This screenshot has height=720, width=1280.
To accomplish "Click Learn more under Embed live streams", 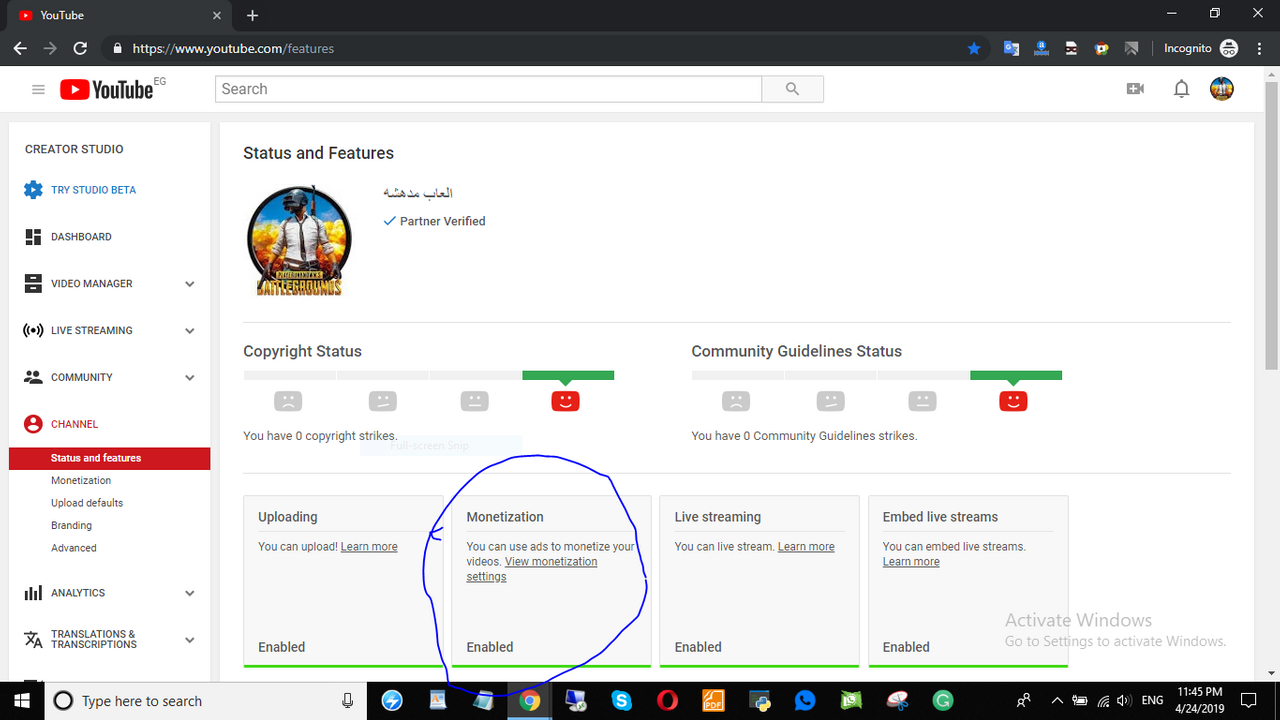I will pyautogui.click(x=911, y=562).
